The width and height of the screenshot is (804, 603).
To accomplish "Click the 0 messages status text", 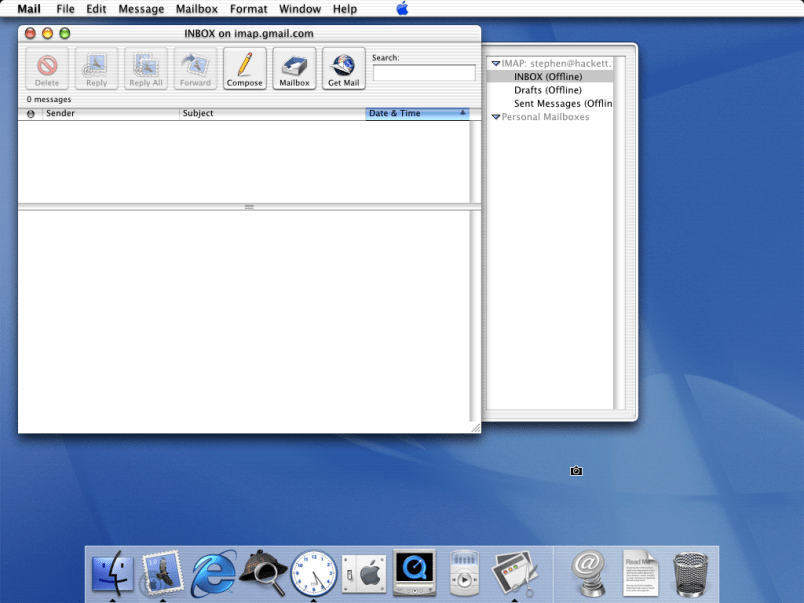I will pos(49,99).
